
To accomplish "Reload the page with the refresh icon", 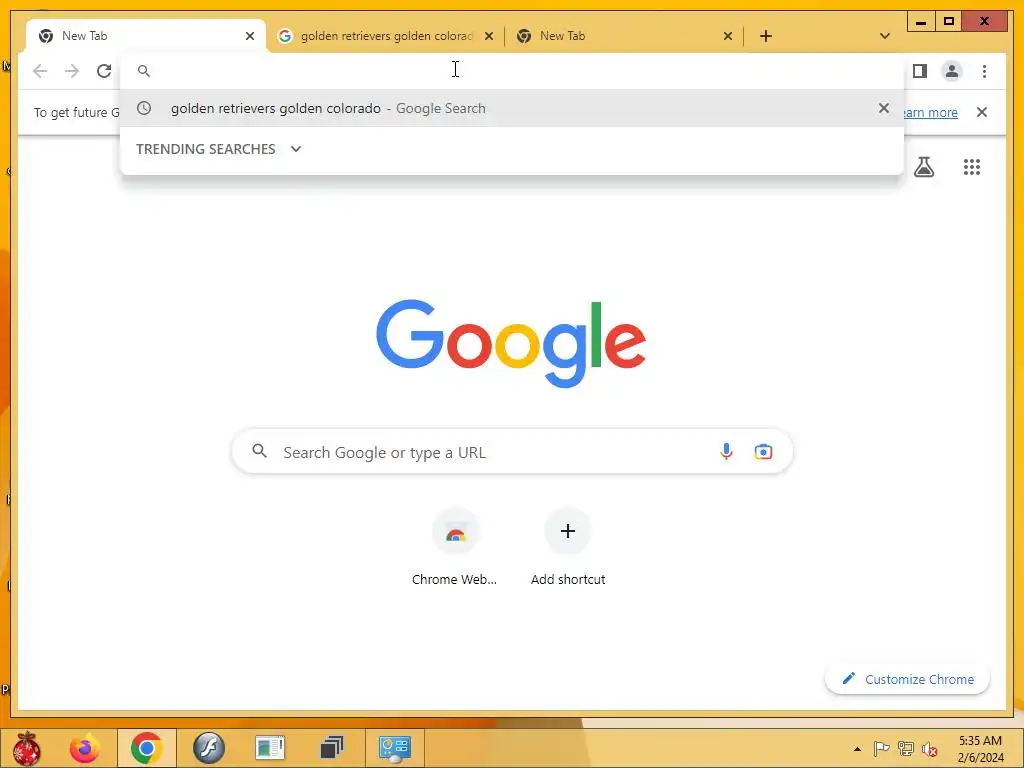I will point(104,71).
